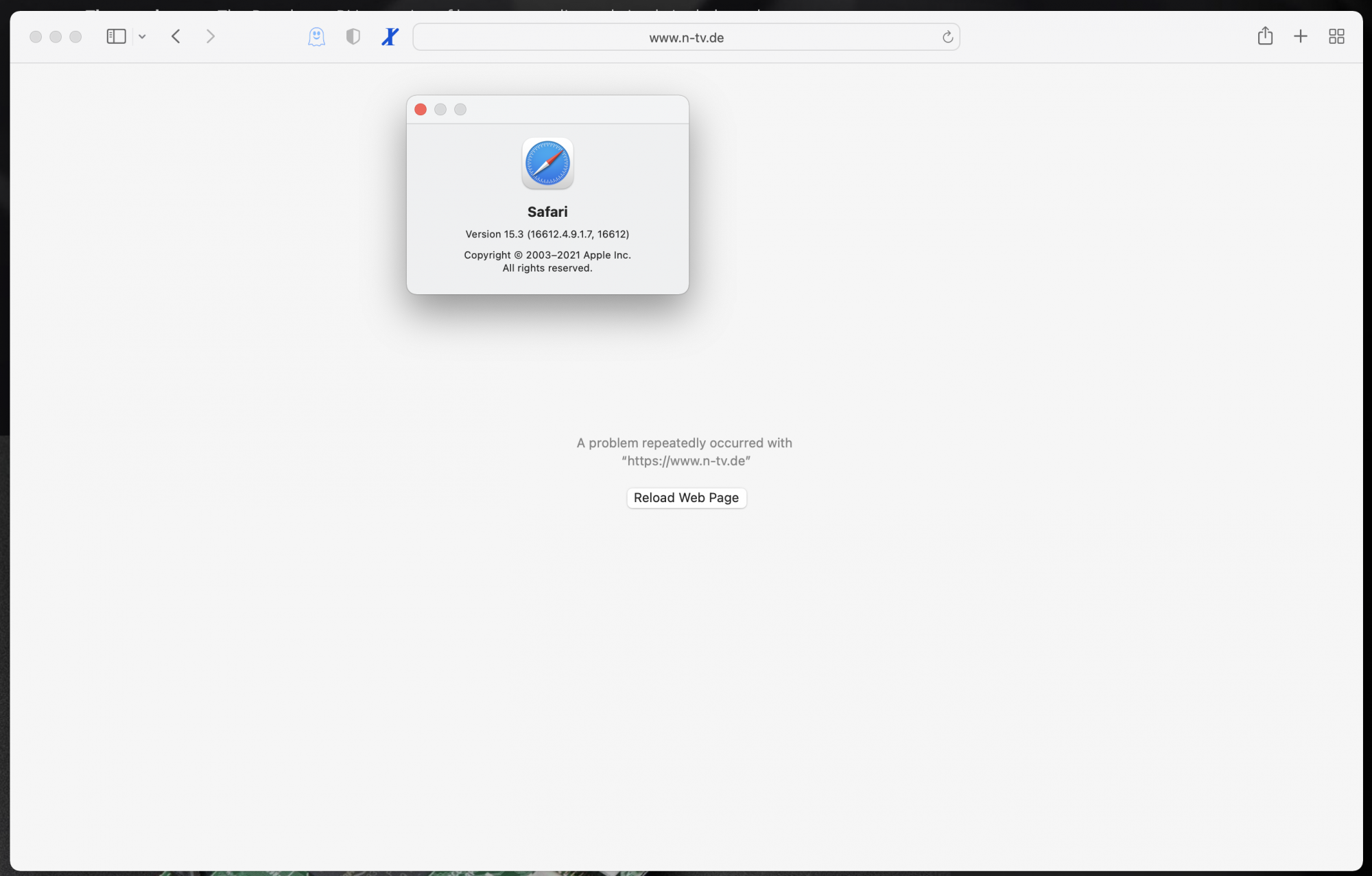This screenshot has height=876, width=1372.
Task: Expand the address bar suggestions by clicking it
Action: click(686, 38)
